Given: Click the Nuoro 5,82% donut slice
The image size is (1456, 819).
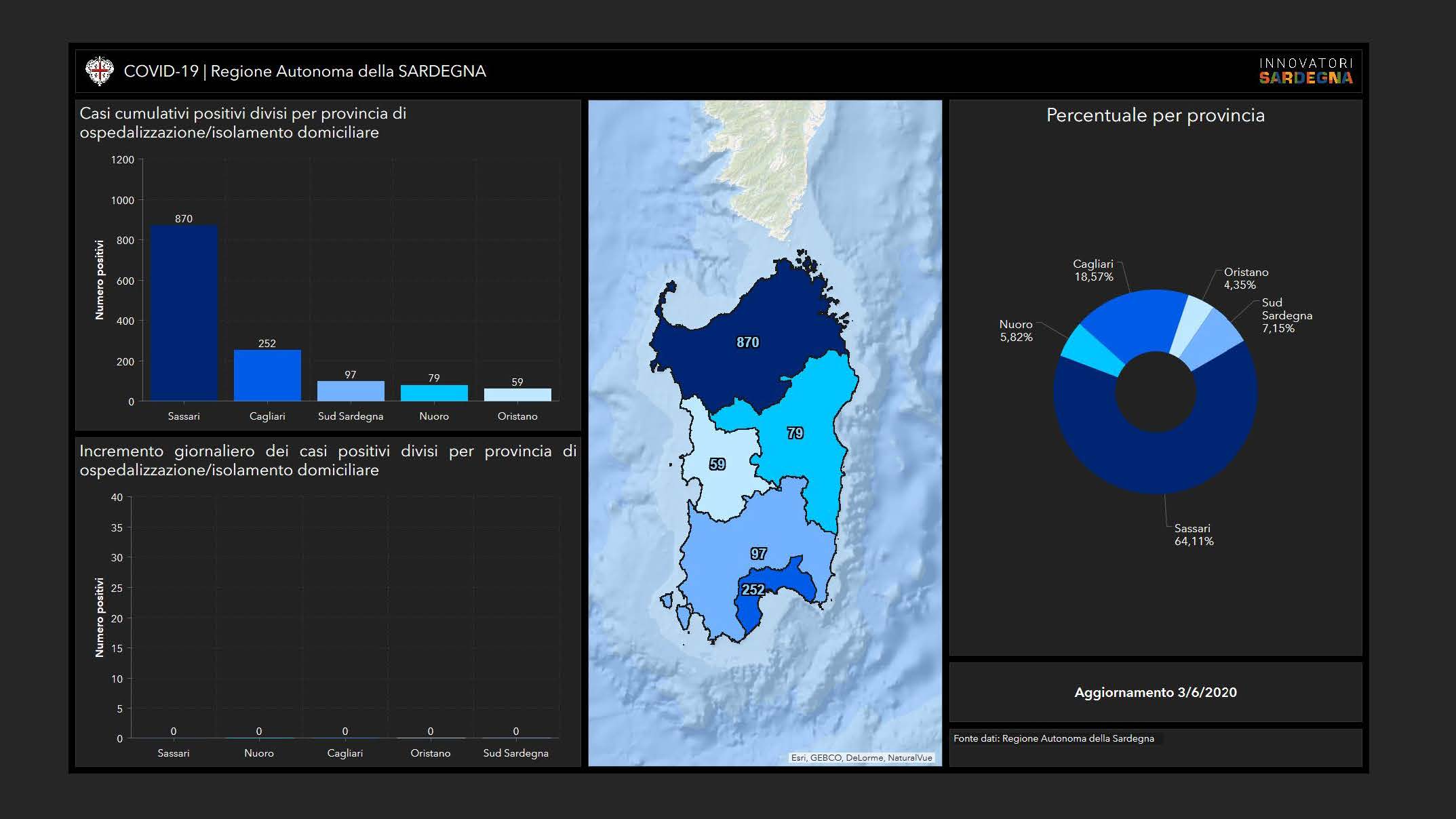Looking at the screenshot, I should (x=1090, y=351).
